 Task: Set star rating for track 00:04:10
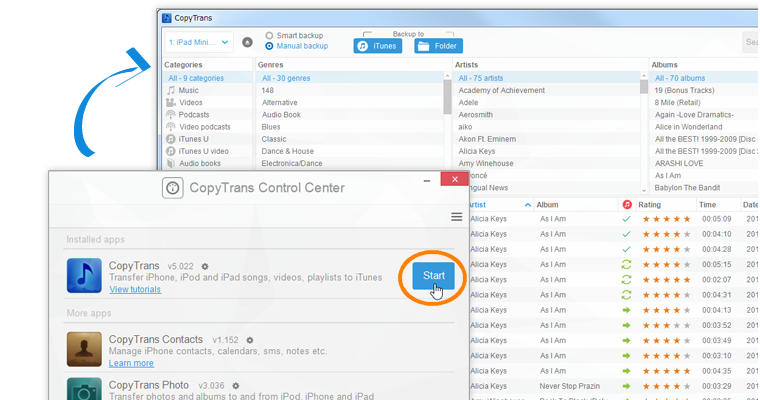pyautogui.click(x=666, y=234)
